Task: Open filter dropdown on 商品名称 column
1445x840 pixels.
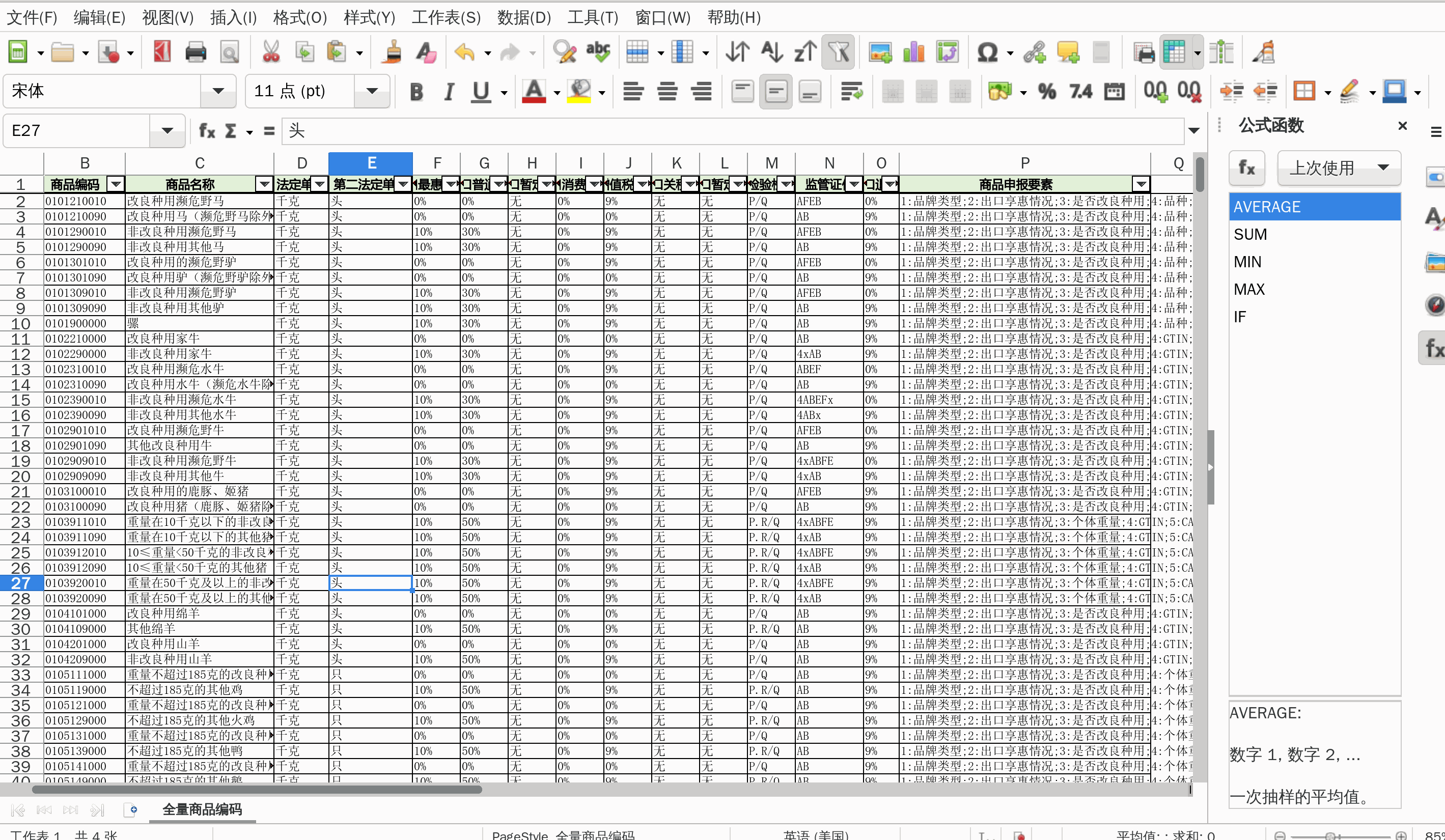Action: coord(264,184)
